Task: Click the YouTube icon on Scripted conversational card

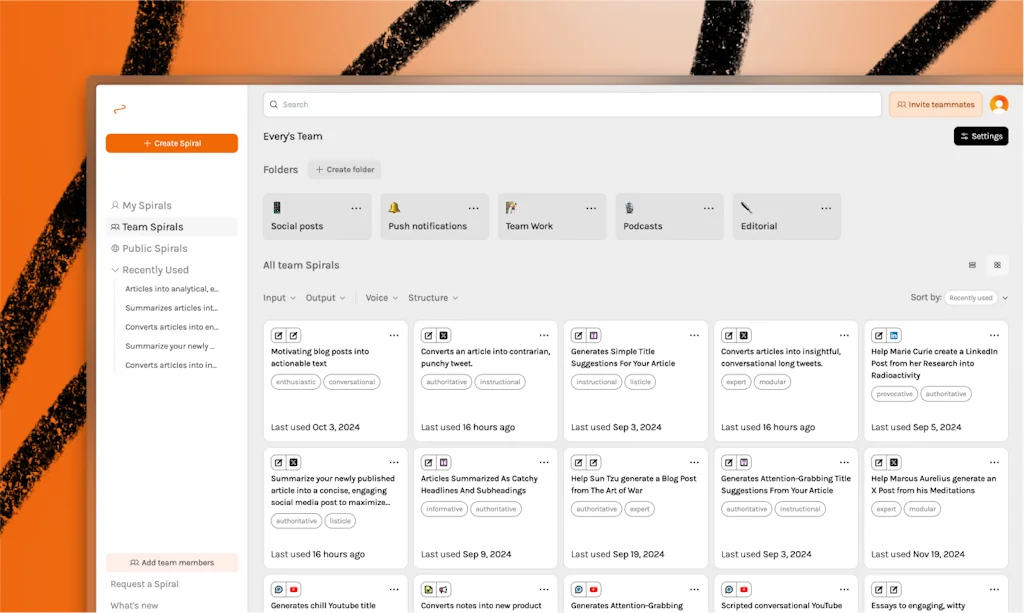Action: coord(744,589)
